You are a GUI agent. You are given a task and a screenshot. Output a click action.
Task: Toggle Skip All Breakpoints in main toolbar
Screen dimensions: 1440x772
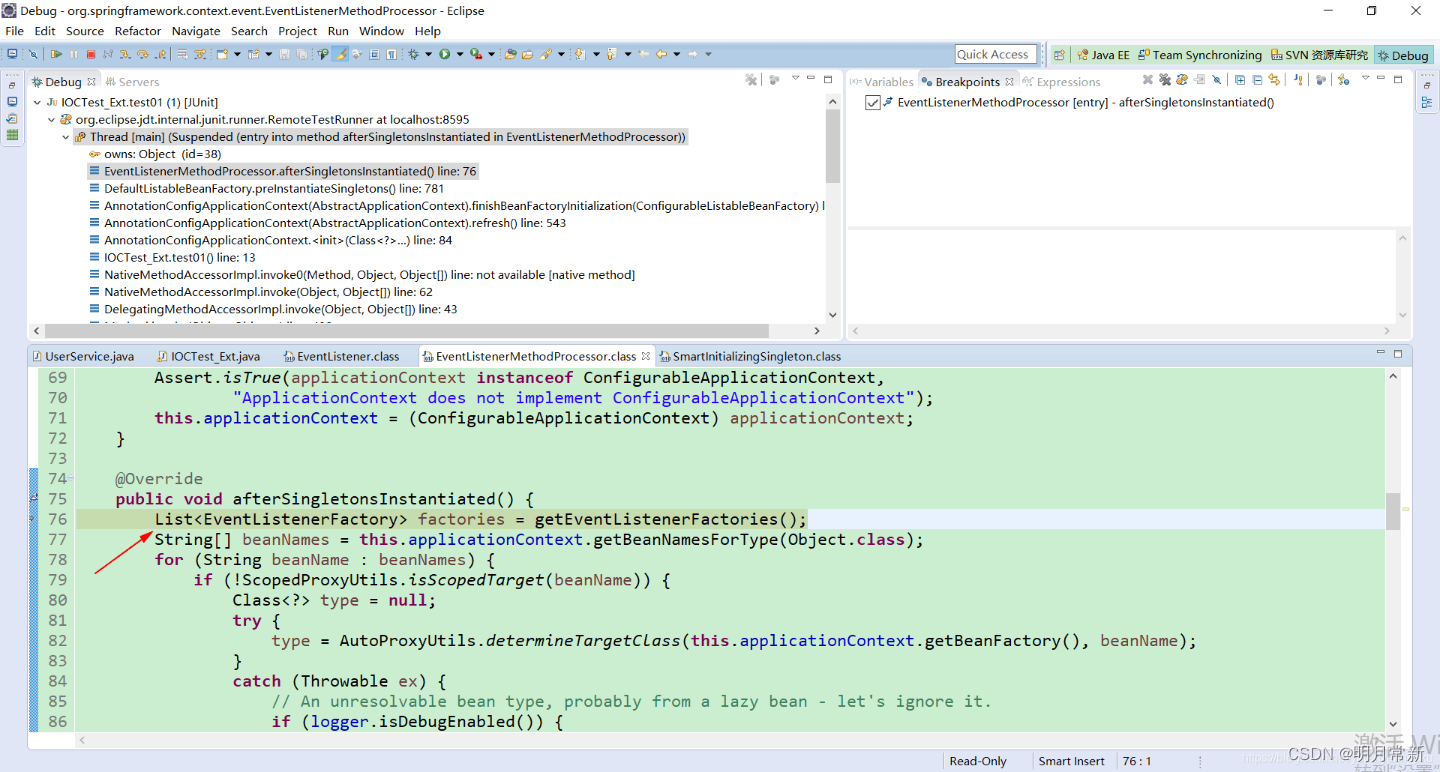coord(33,54)
